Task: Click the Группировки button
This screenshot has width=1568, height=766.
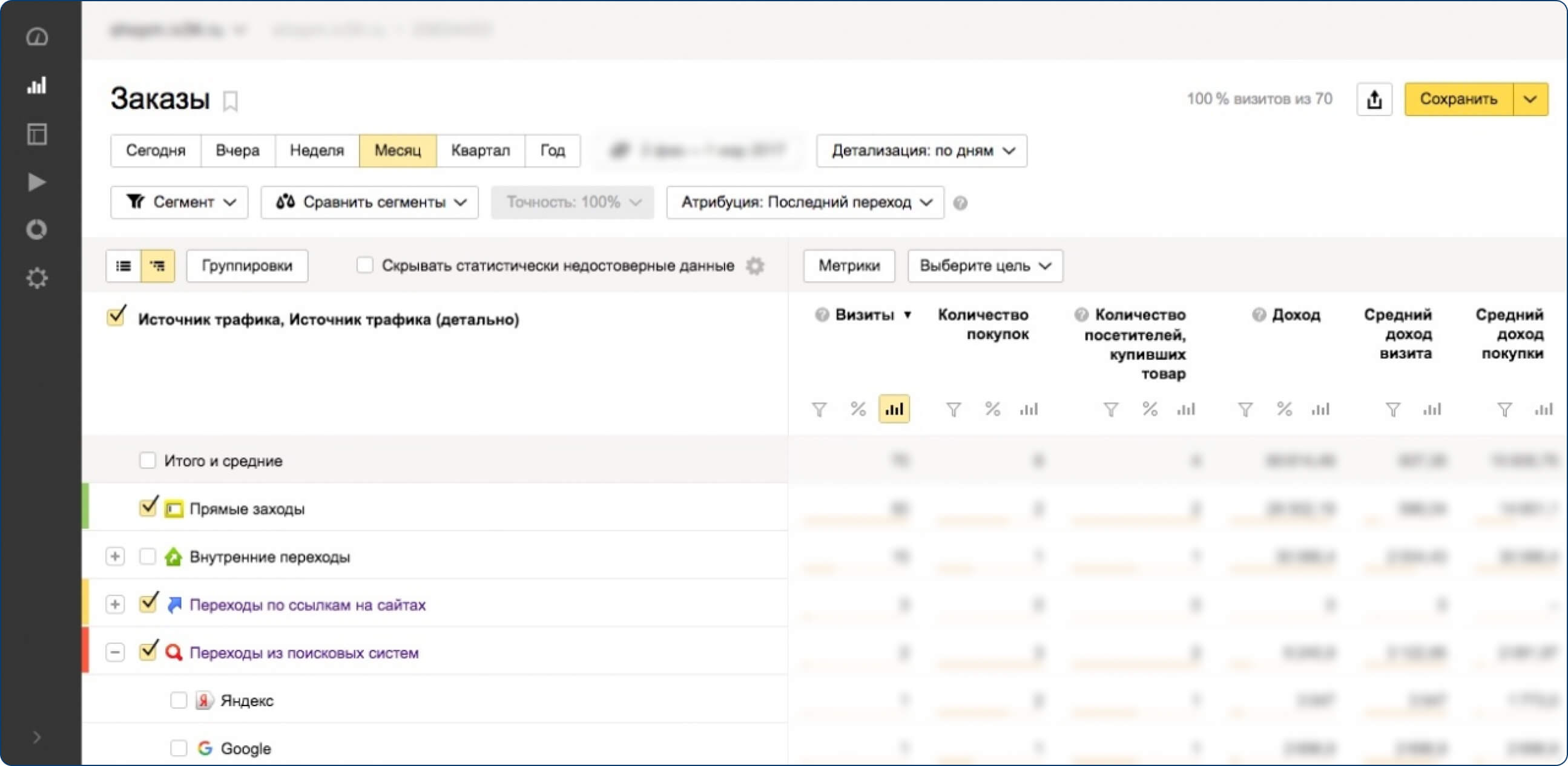Action: click(x=247, y=266)
